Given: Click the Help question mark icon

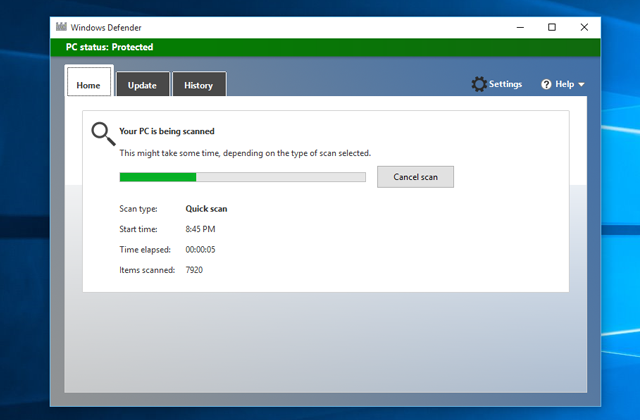Looking at the screenshot, I should pyautogui.click(x=546, y=84).
